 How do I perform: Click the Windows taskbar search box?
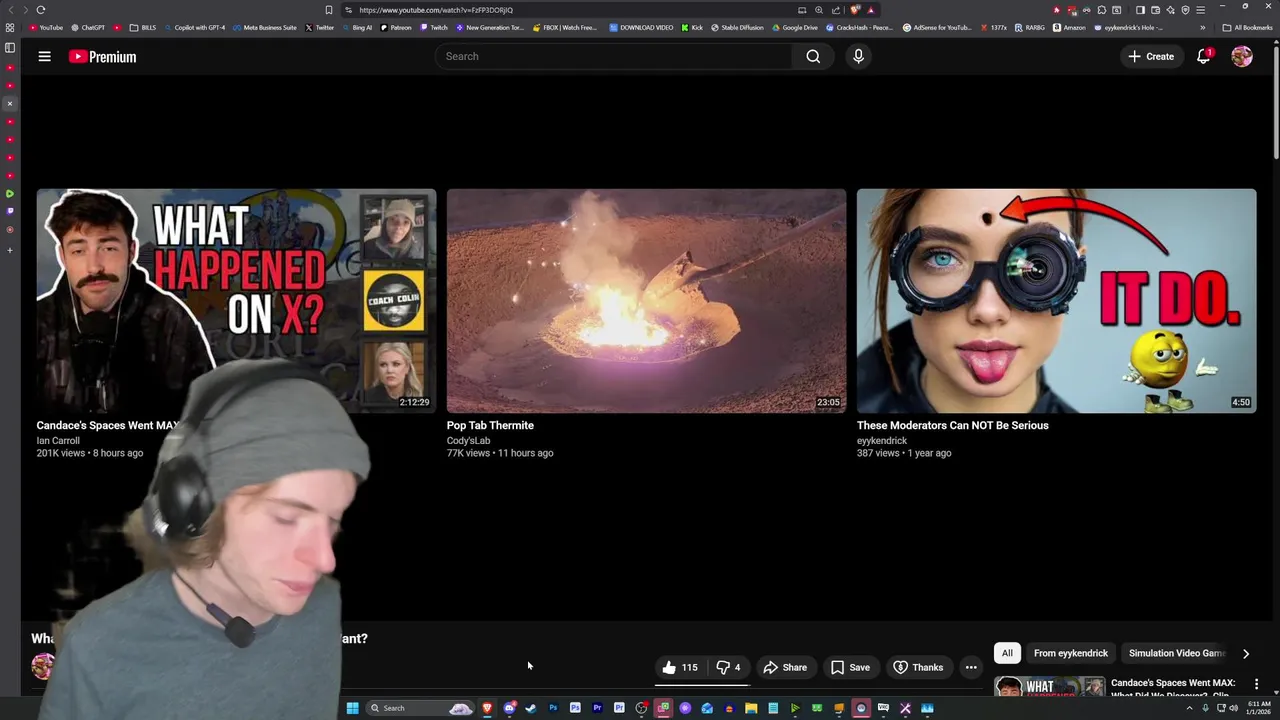tap(420, 708)
